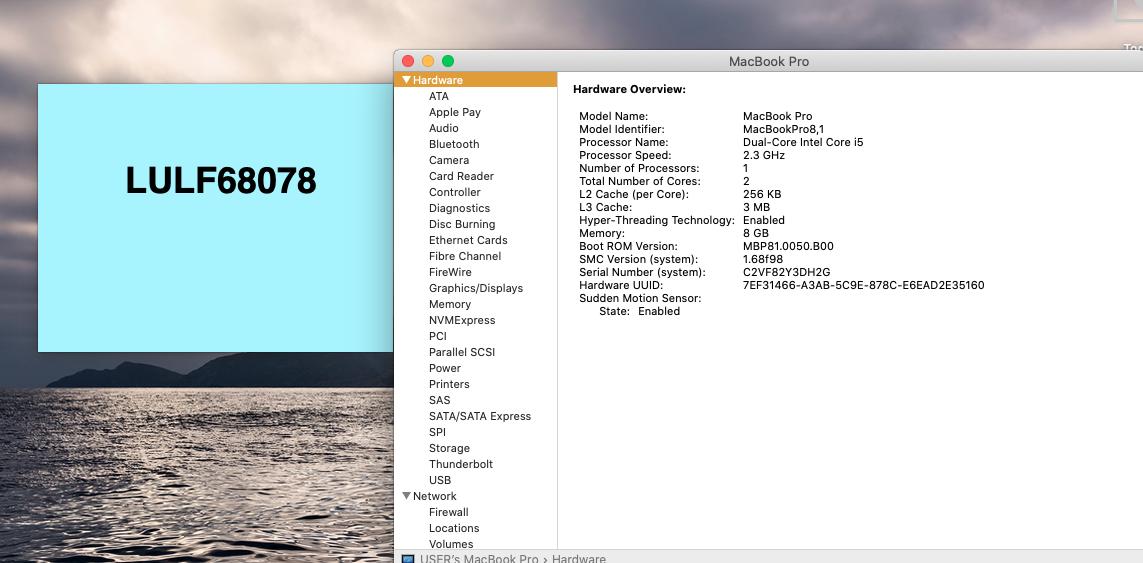Open Power information
Screen dimensions: 1143x563
(445, 368)
